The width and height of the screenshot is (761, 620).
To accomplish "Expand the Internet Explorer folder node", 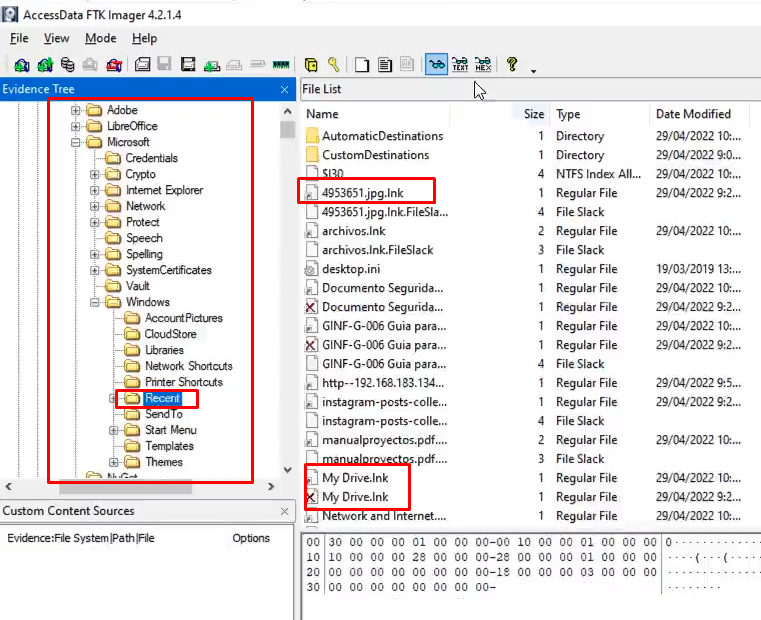I will pos(95,190).
